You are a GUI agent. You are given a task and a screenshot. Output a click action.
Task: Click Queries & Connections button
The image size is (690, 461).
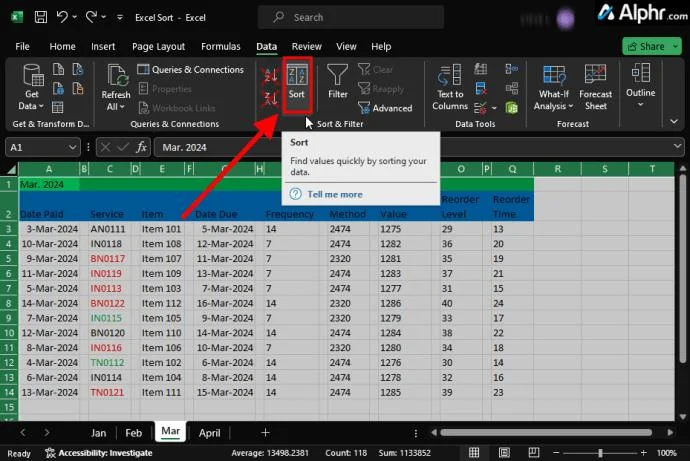click(190, 70)
